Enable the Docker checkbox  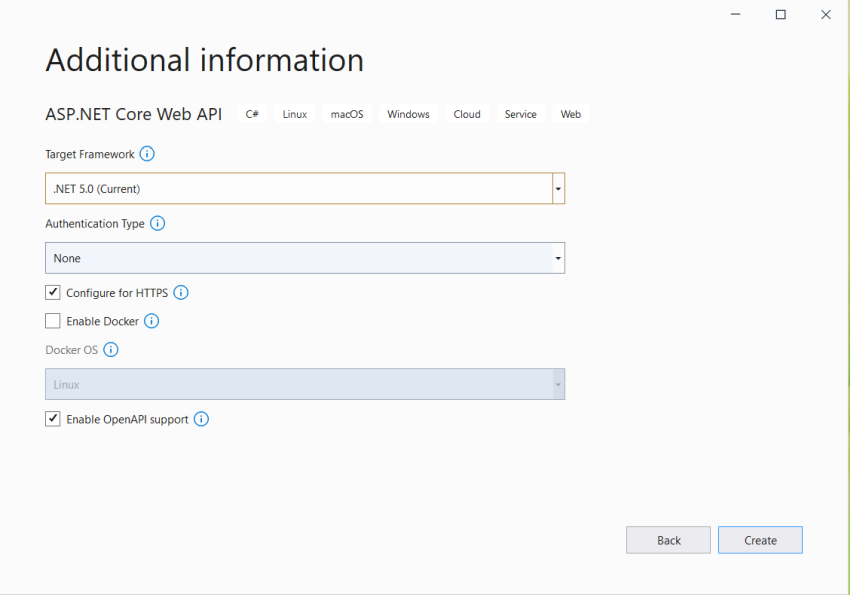click(x=52, y=321)
